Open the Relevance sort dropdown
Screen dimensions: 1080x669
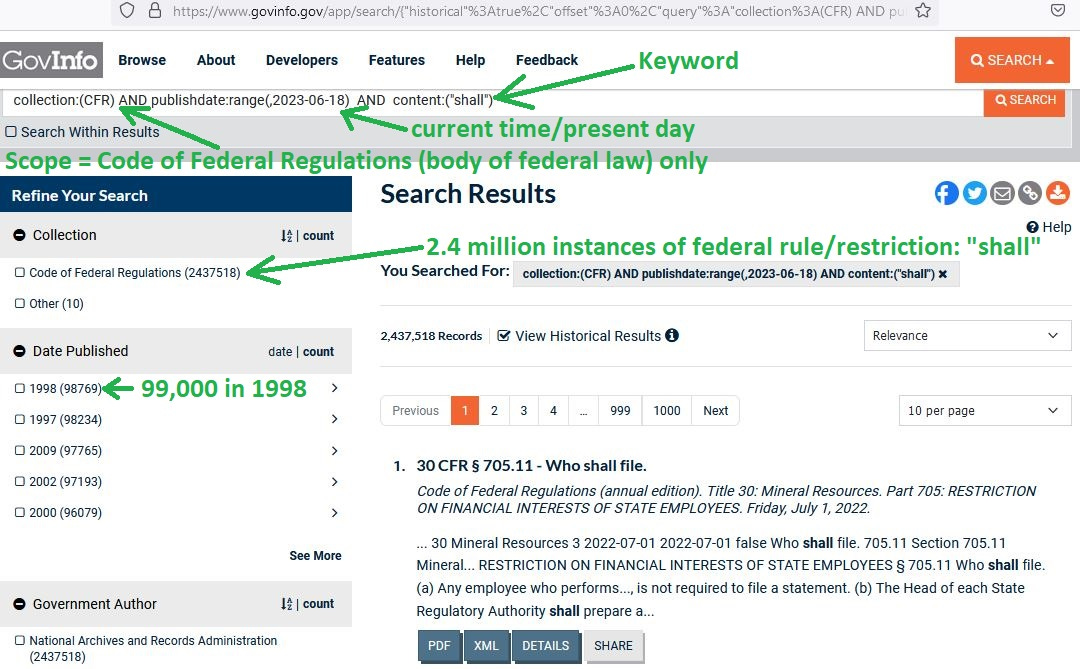pos(967,336)
